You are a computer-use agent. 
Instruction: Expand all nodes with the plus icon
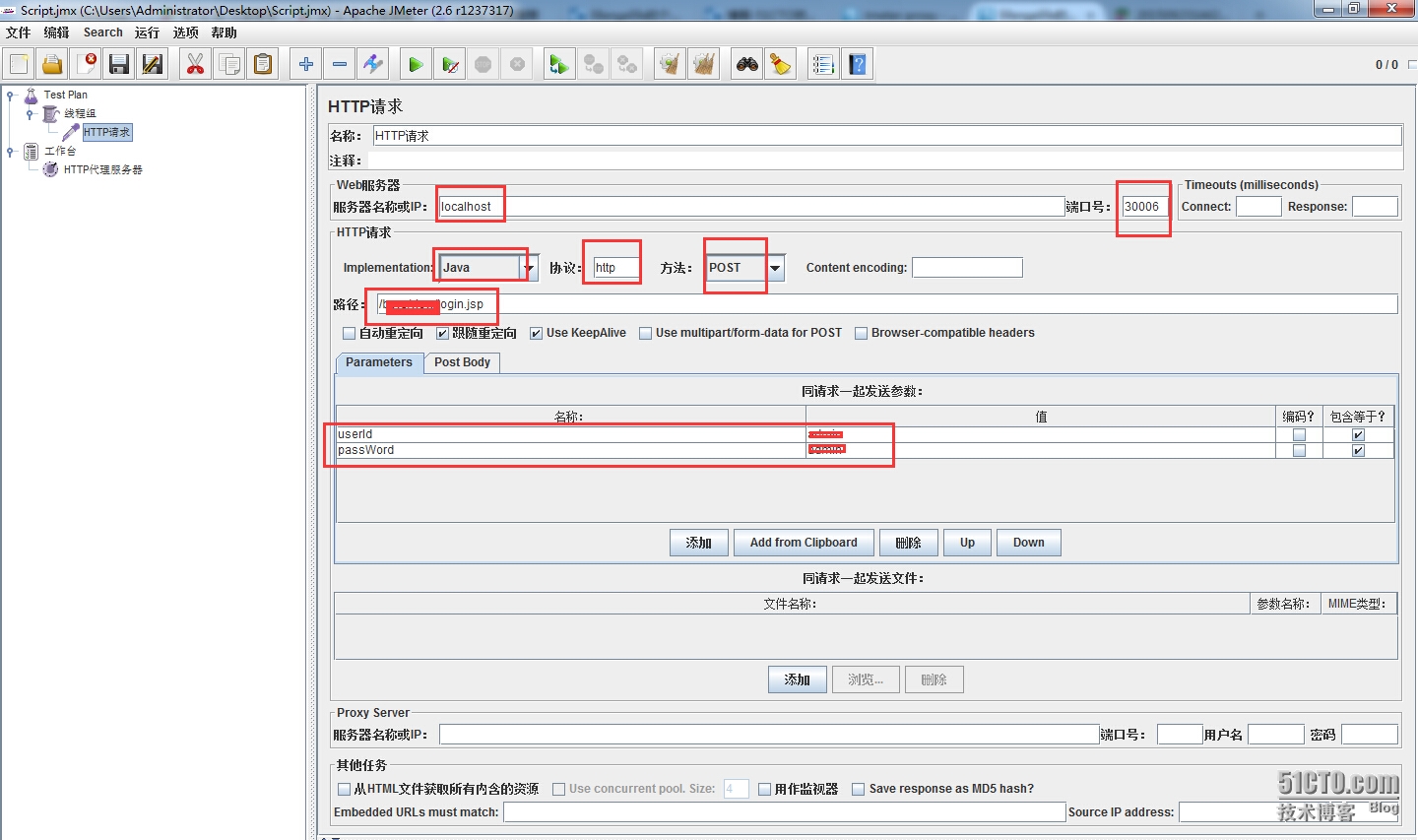click(x=306, y=64)
